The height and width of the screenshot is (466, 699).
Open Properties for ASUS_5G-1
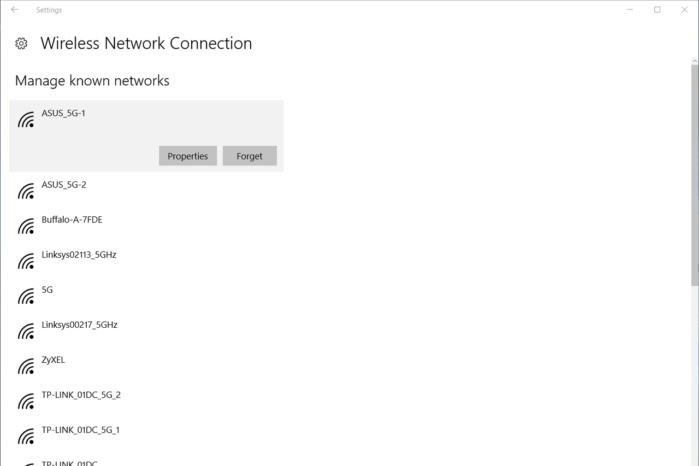tap(187, 156)
